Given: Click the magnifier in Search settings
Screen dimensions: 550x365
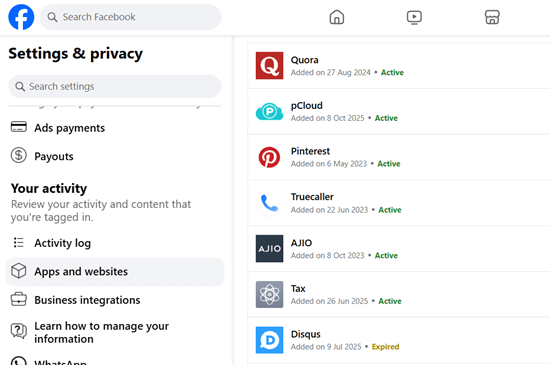Looking at the screenshot, I should click(20, 86).
